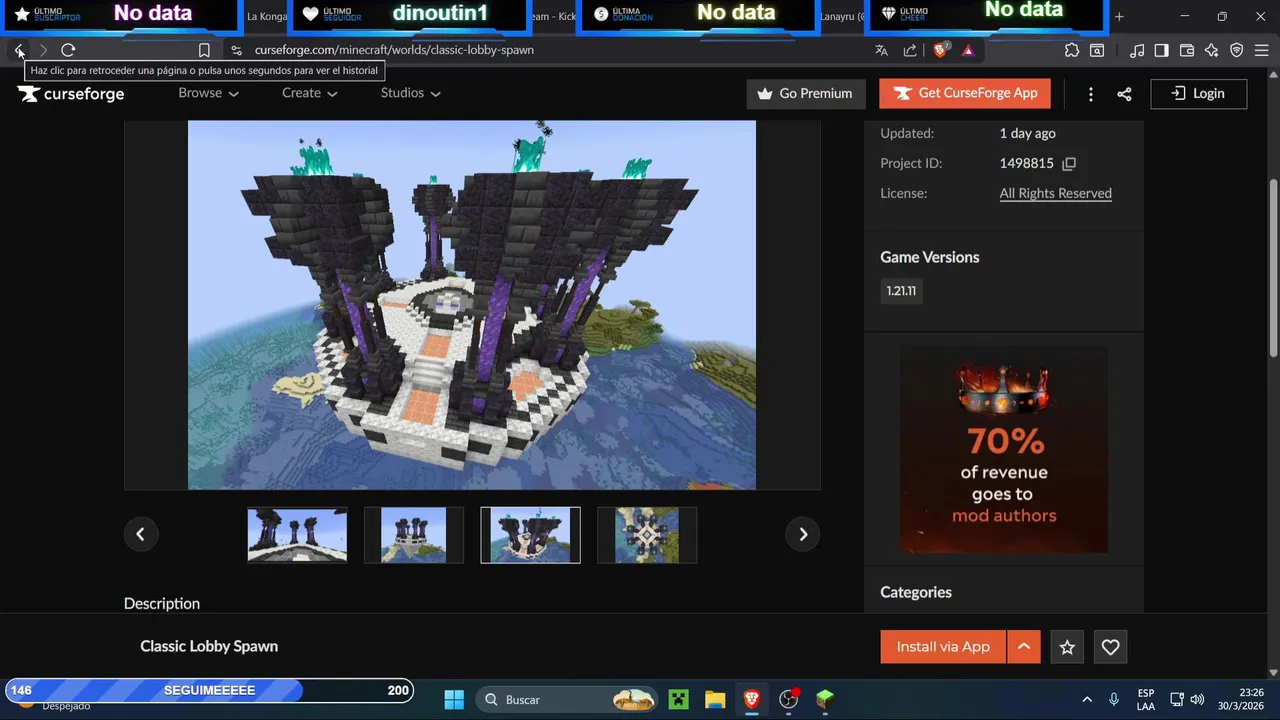Open the Windows Start menu

tap(453, 699)
